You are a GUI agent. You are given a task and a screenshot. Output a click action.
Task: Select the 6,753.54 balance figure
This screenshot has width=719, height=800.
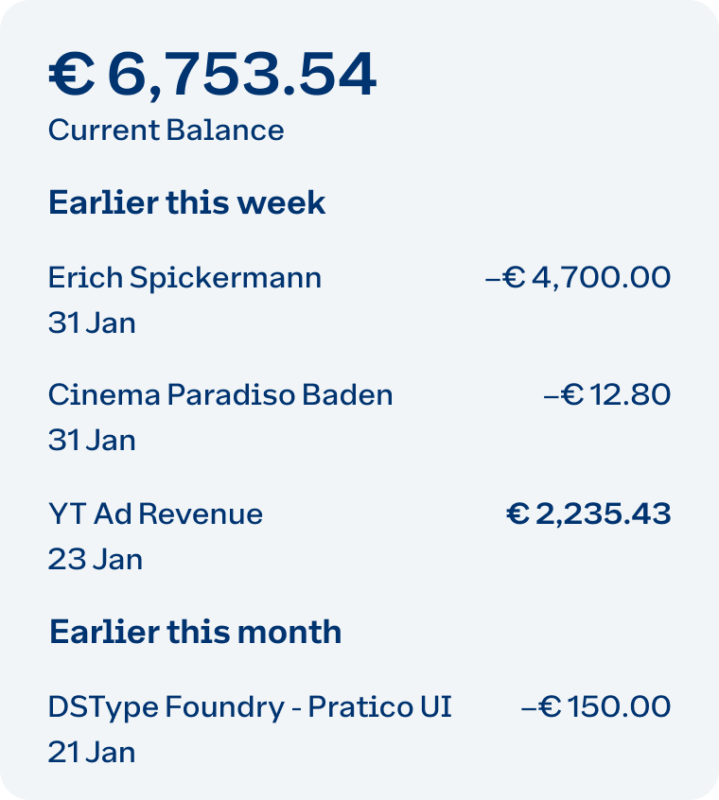point(241,75)
